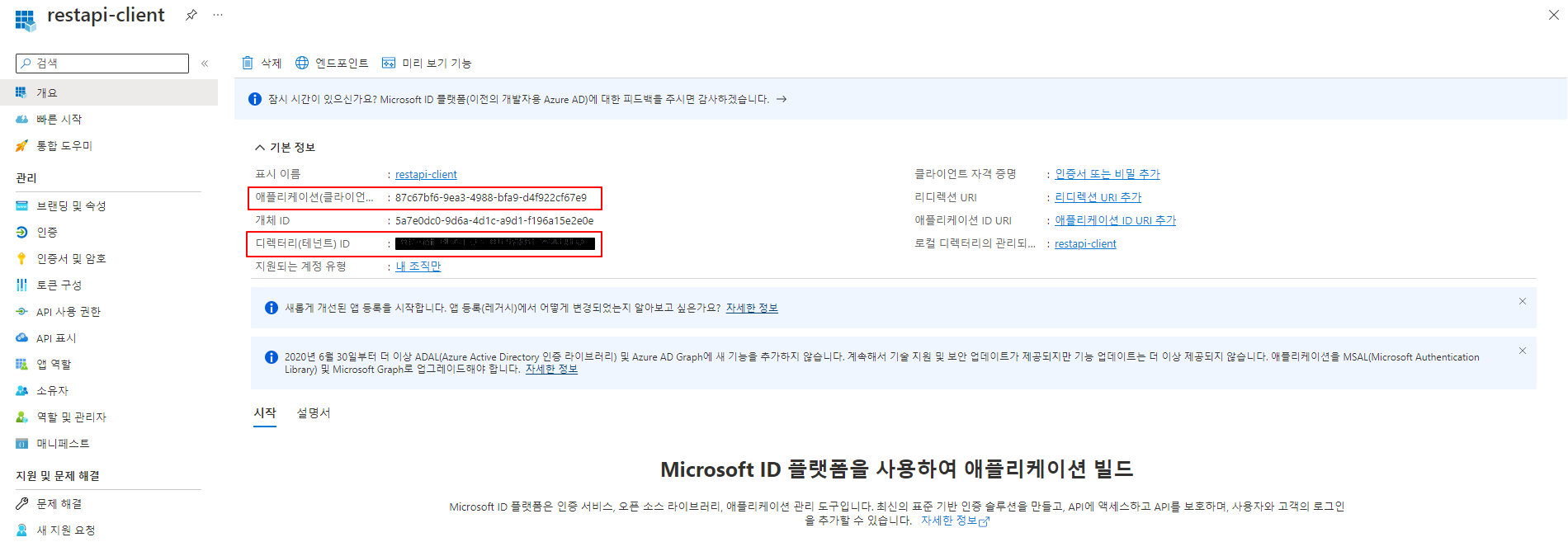Click the 개요 grid icon
This screenshot has height=542, width=1568.
[x=21, y=92]
